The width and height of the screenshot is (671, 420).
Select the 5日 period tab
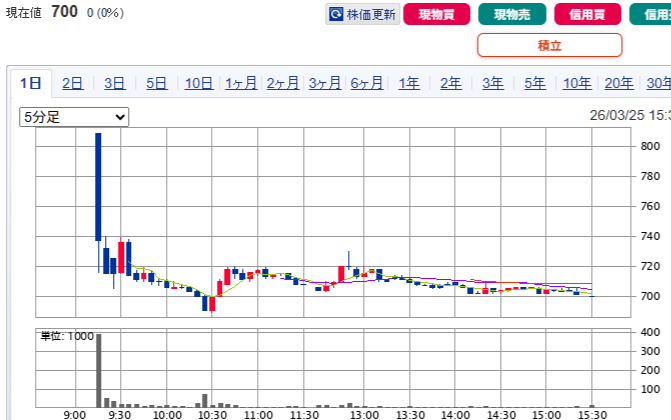click(x=156, y=84)
